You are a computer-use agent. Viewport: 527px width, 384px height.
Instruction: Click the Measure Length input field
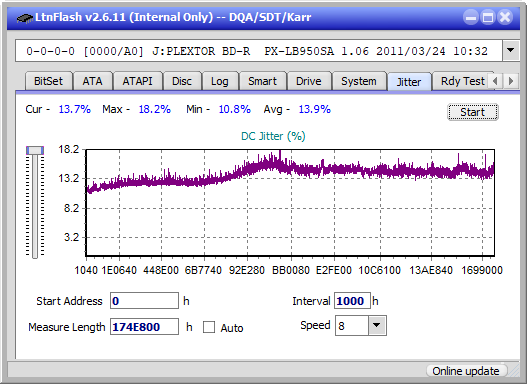click(144, 327)
